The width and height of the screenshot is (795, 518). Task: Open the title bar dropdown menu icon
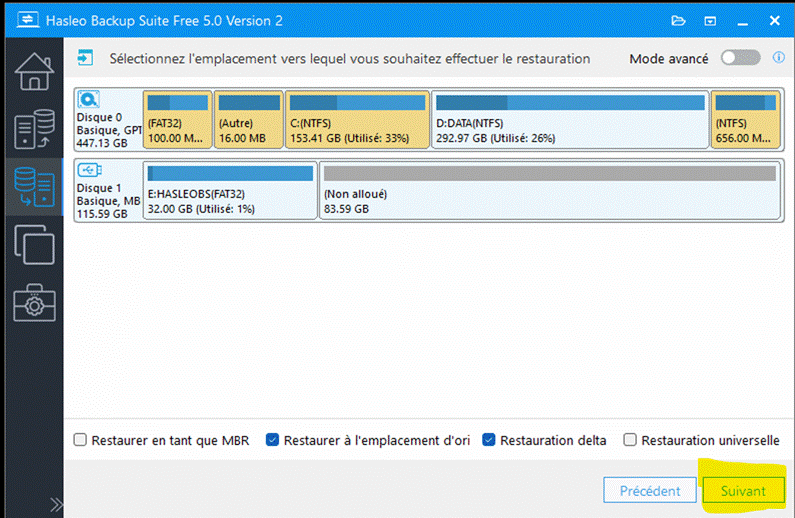(710, 21)
